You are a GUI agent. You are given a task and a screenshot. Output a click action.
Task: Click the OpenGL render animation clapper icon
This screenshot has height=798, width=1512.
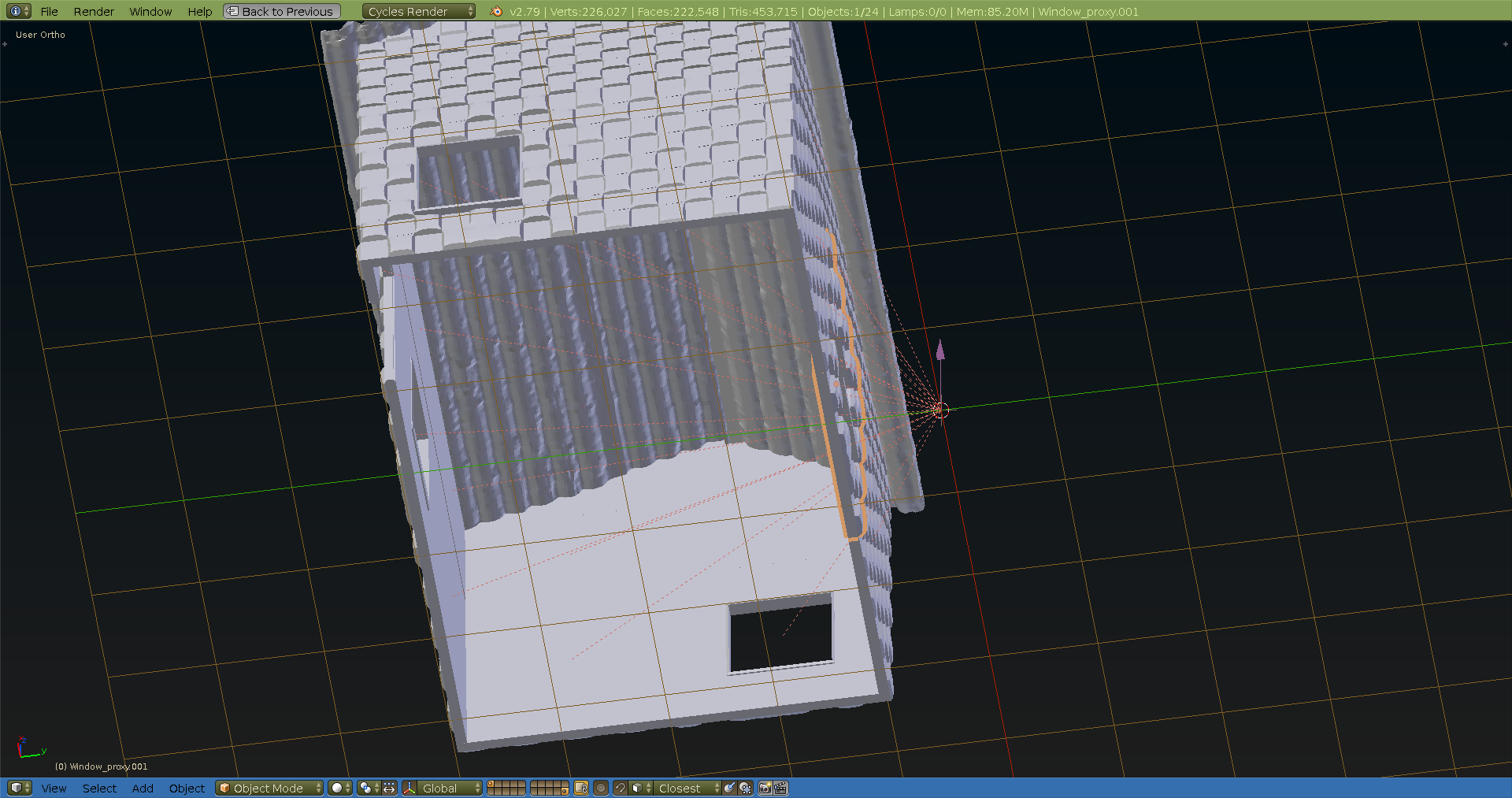[780, 788]
